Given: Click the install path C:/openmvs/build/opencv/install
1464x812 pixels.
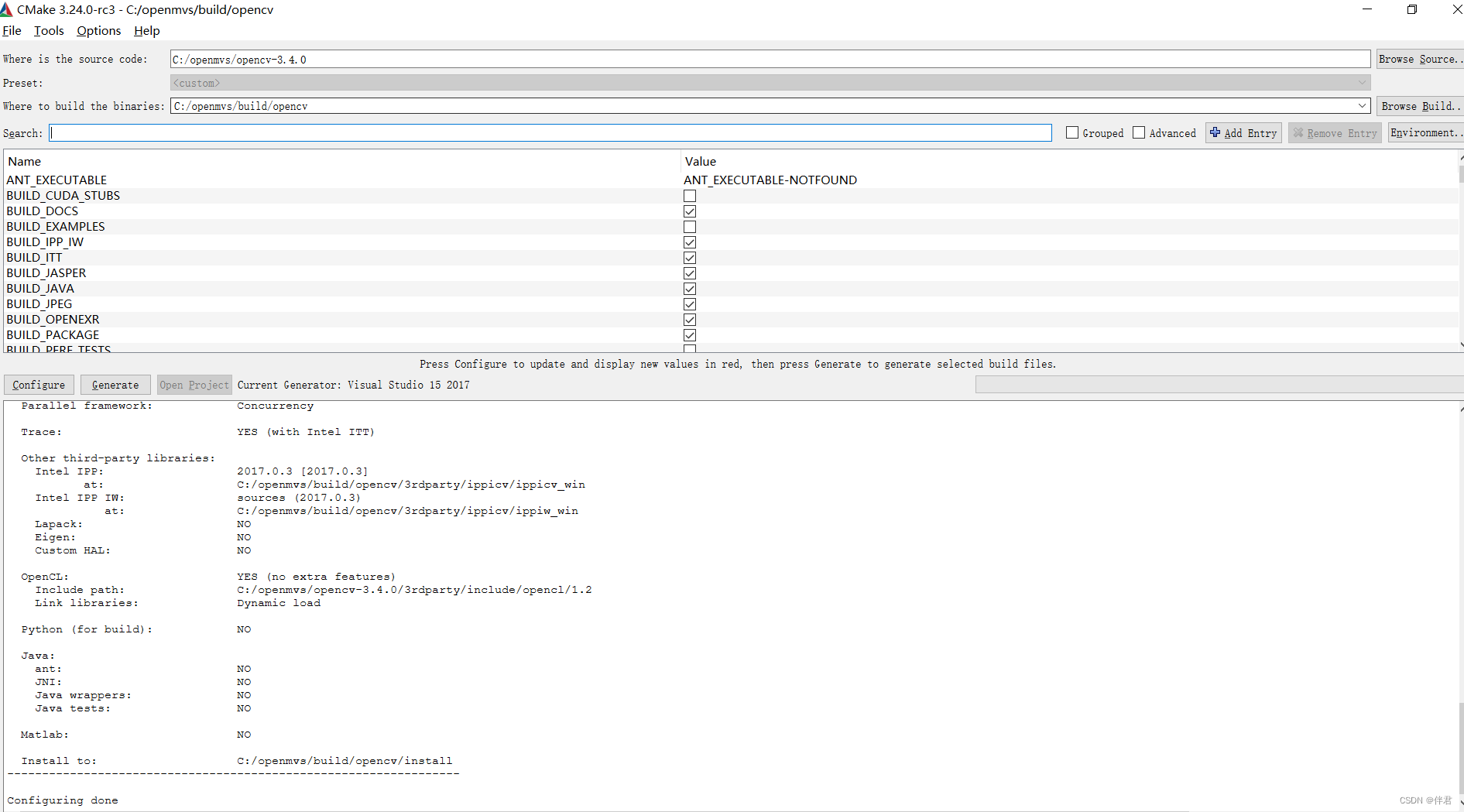Looking at the screenshot, I should pos(345,761).
